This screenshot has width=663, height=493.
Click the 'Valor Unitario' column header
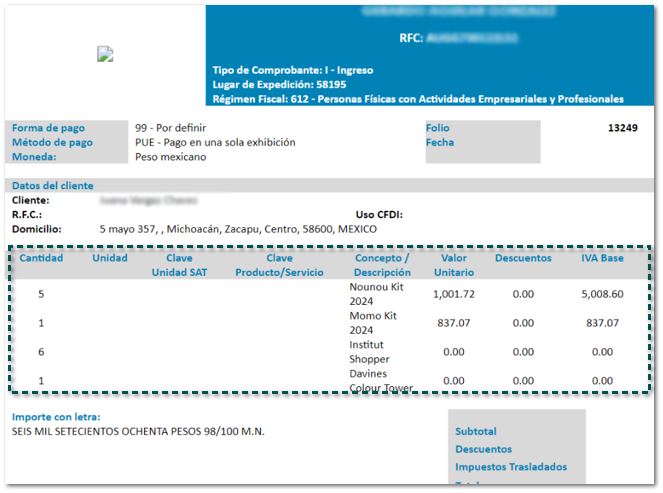[454, 265]
